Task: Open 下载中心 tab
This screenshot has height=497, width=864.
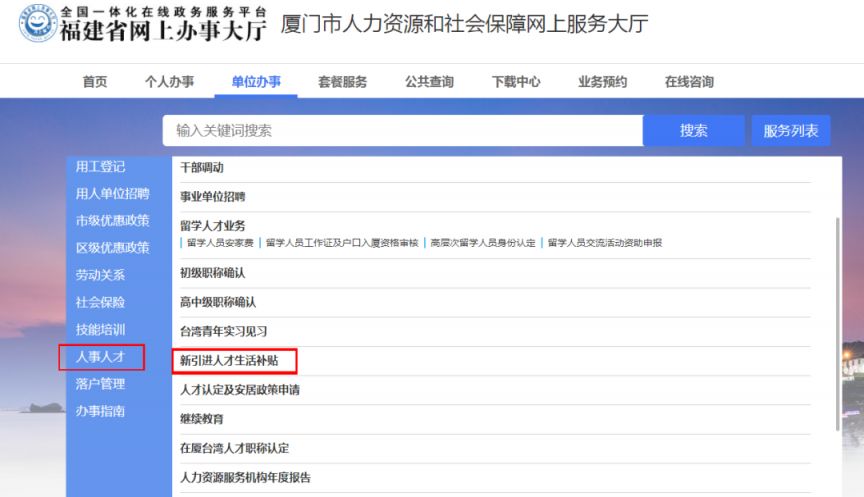Action: click(x=516, y=82)
